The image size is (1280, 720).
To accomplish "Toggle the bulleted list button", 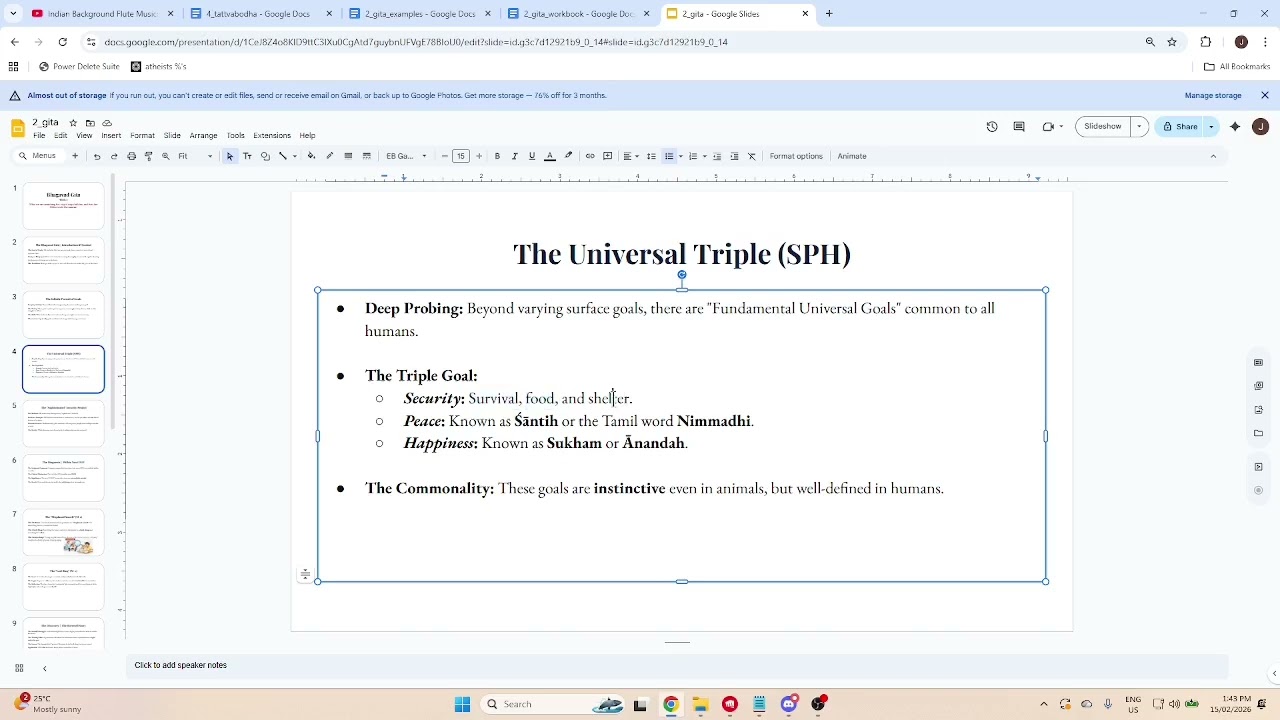I will coord(669,156).
